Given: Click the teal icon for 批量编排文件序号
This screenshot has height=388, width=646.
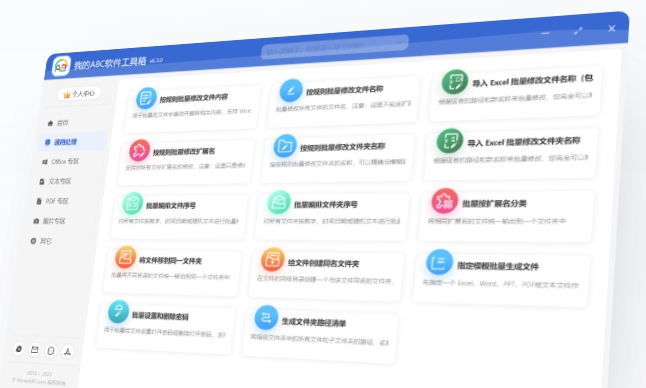Looking at the screenshot, I should click(x=133, y=203).
